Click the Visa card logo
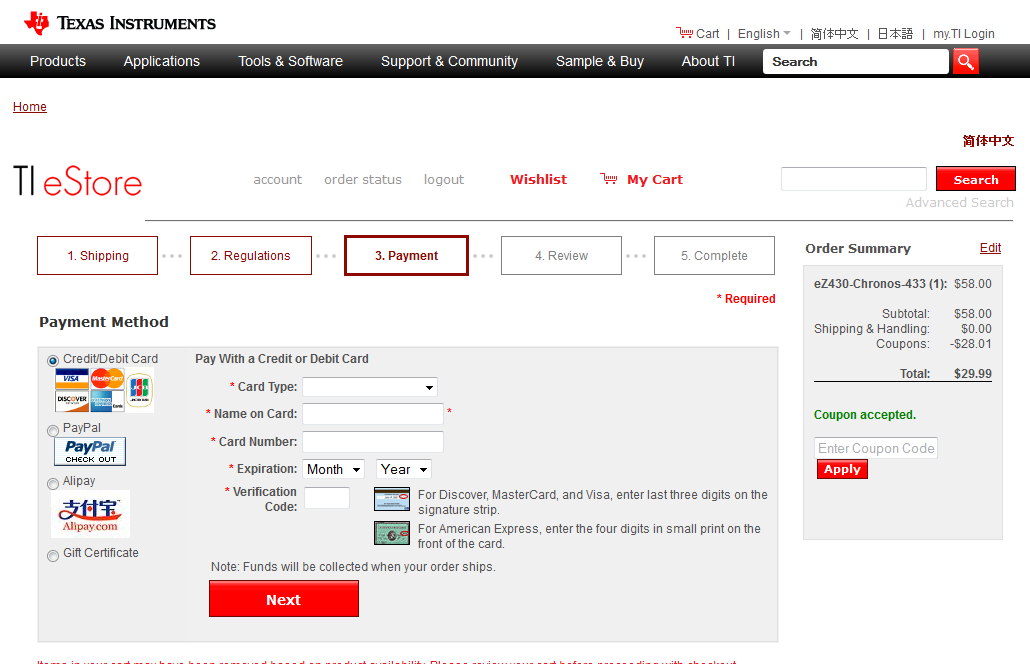1030x664 pixels. click(x=72, y=379)
